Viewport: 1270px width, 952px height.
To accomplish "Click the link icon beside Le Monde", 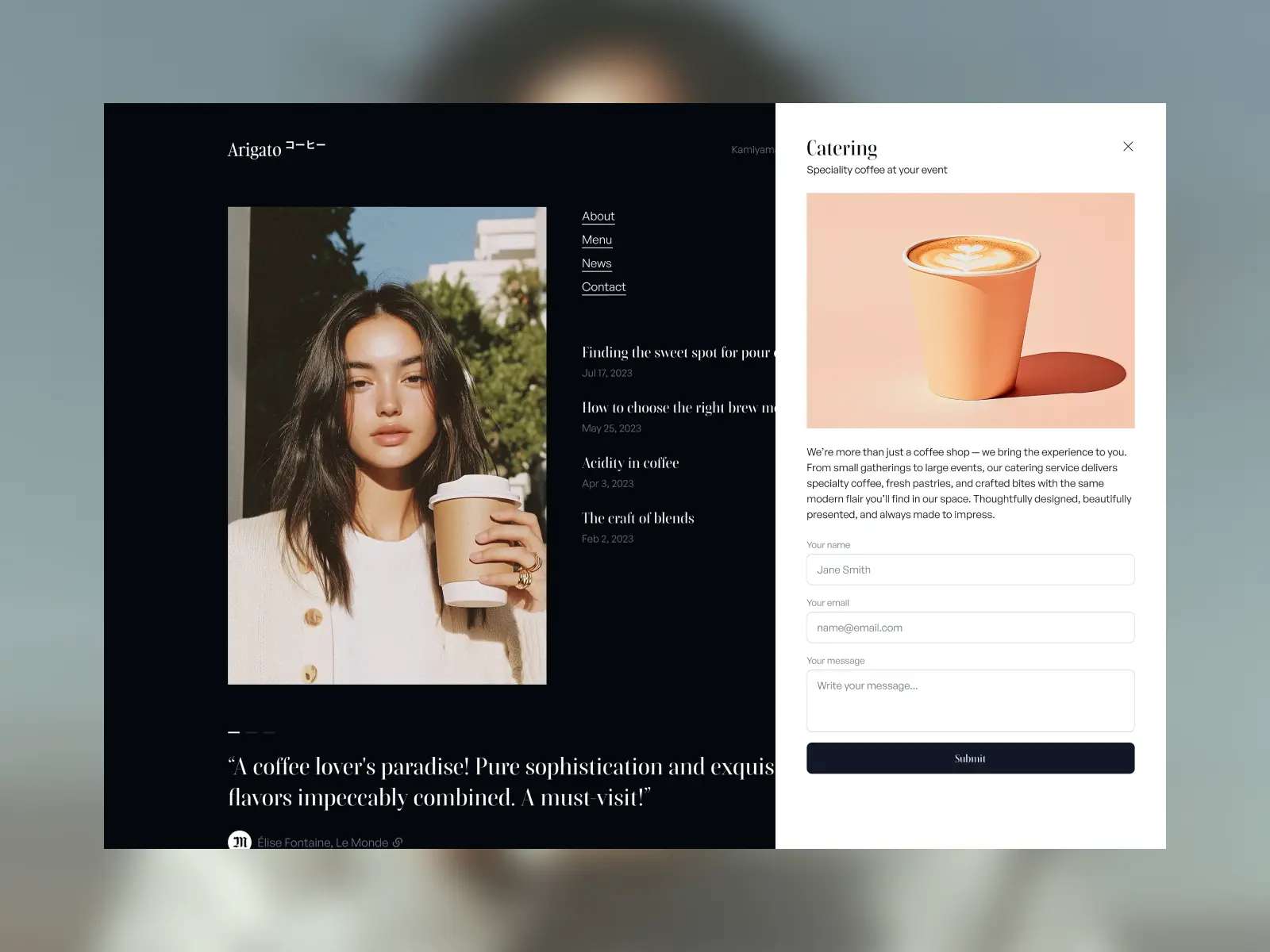I will pos(398,843).
